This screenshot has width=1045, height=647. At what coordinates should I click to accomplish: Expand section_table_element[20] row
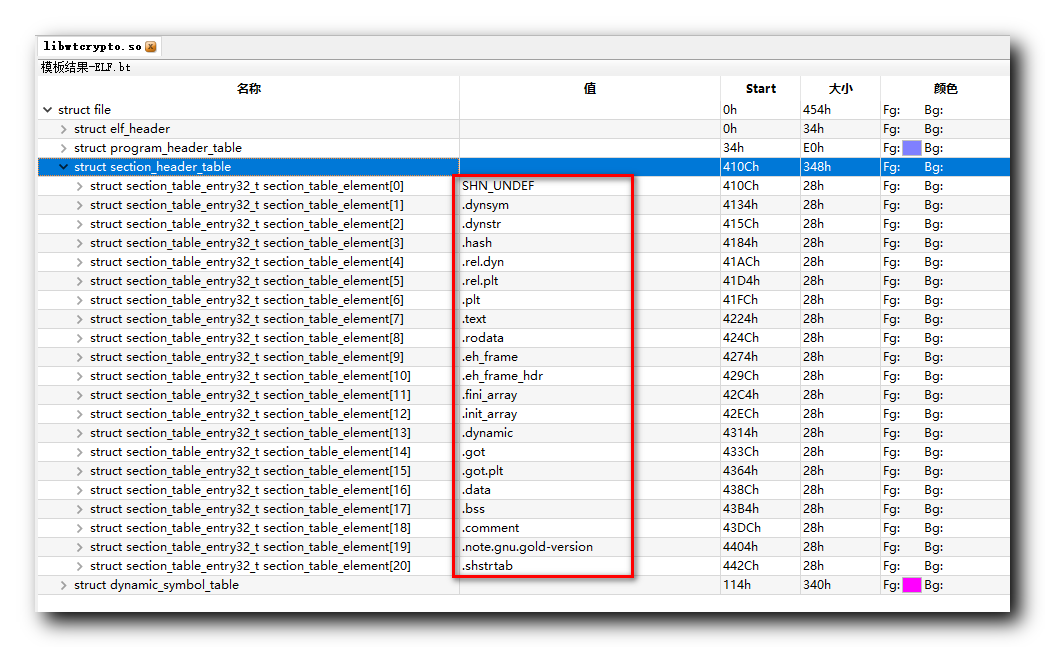(79, 566)
